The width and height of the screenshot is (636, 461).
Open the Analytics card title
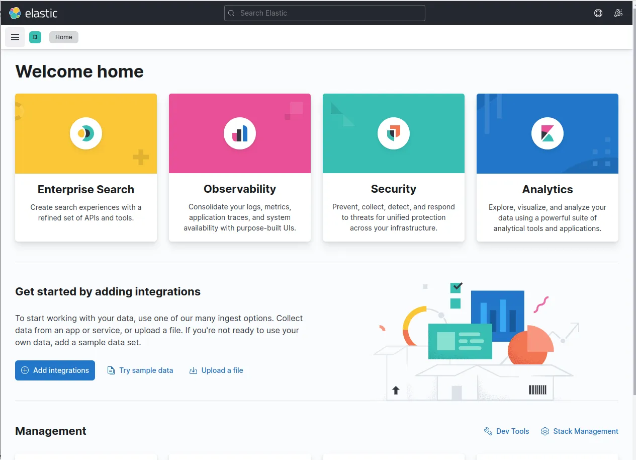pos(548,189)
